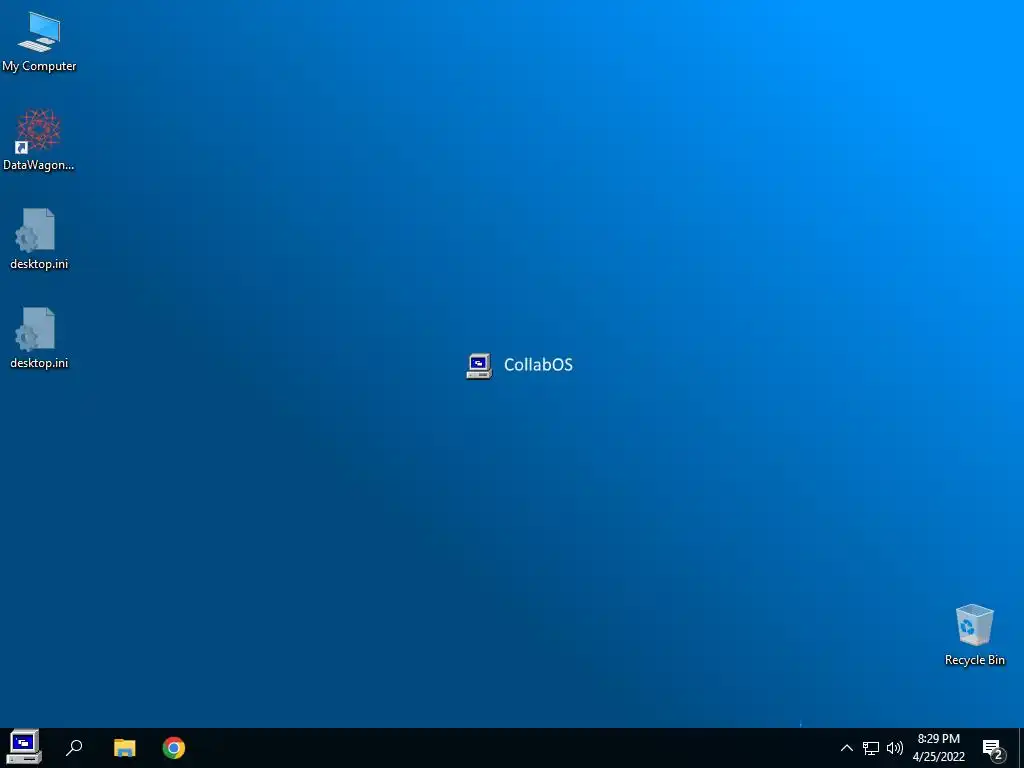Click the CollabOS computer logo at center
The width and height of the screenshot is (1024, 768).
[x=479, y=366]
